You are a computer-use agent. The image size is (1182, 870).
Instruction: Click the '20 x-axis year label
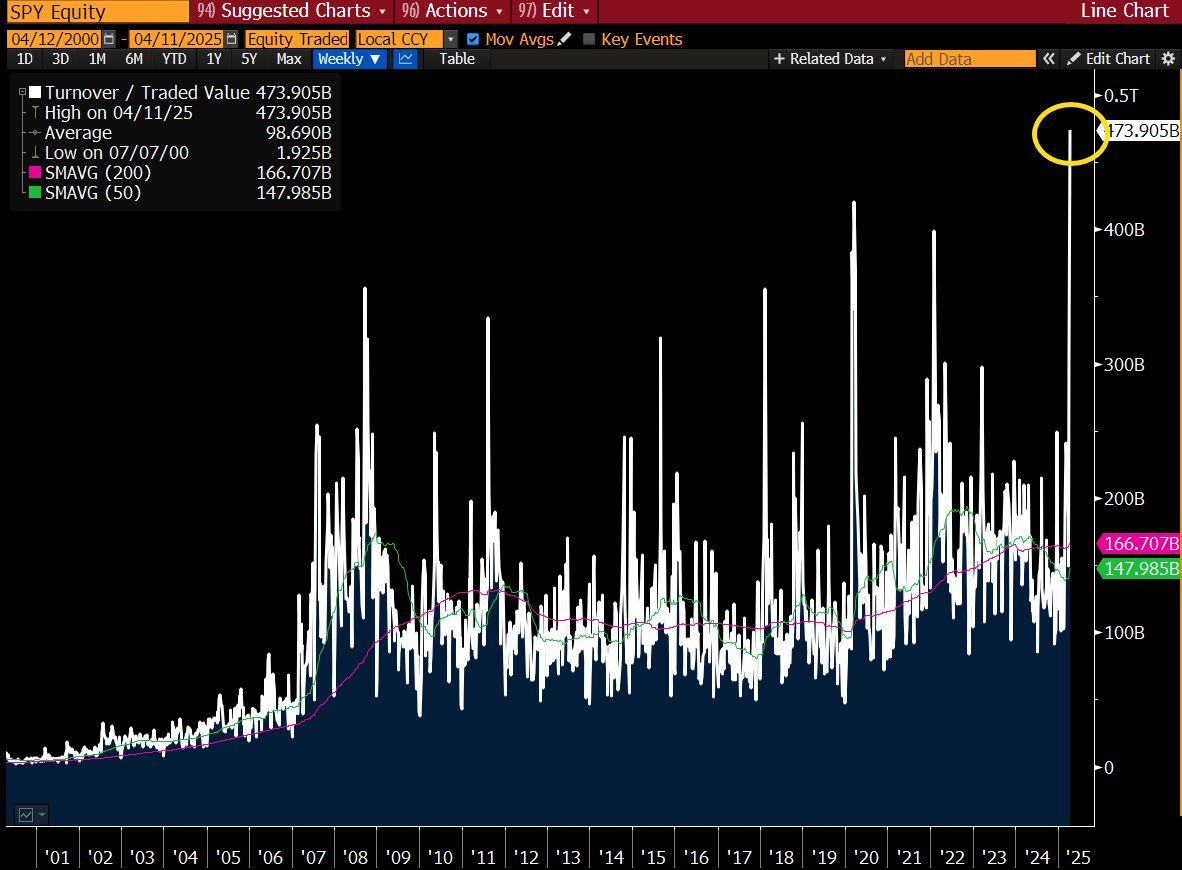click(x=866, y=857)
